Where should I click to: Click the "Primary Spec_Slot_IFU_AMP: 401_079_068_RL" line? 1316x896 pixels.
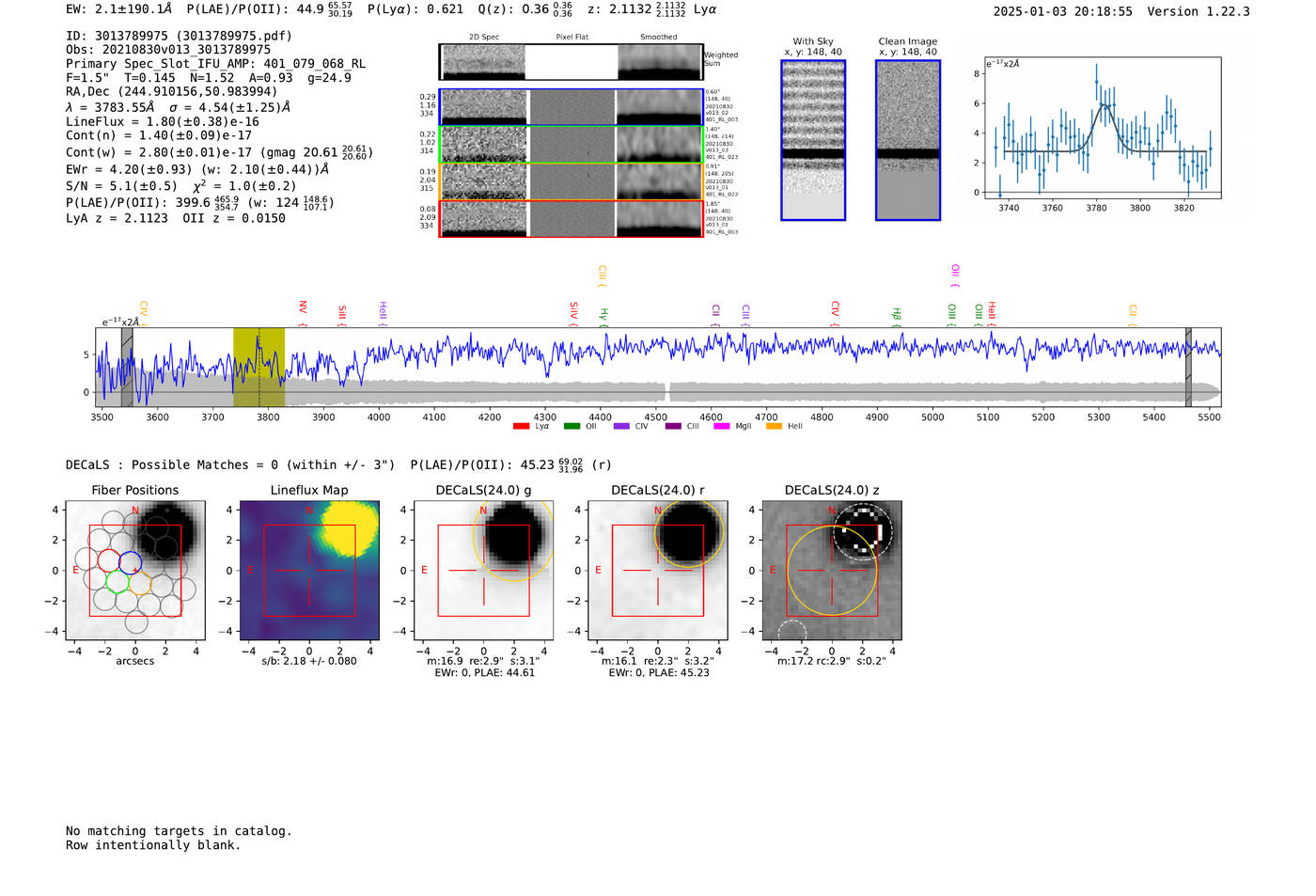216,64
